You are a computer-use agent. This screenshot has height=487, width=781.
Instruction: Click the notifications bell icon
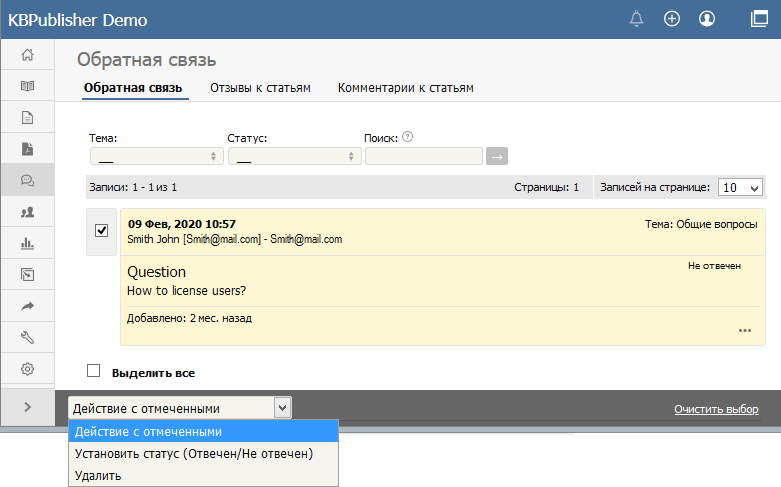pyautogui.click(x=637, y=19)
